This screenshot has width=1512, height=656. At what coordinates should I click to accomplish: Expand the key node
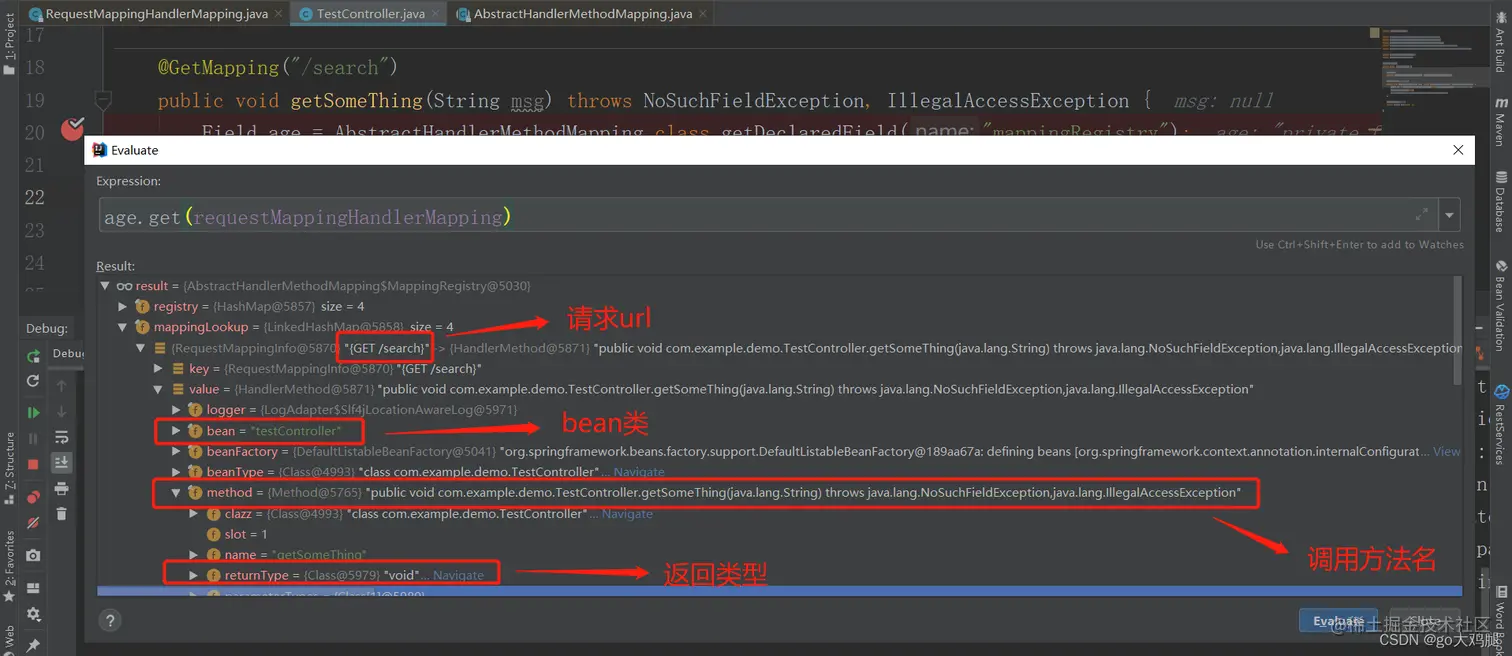coord(158,369)
